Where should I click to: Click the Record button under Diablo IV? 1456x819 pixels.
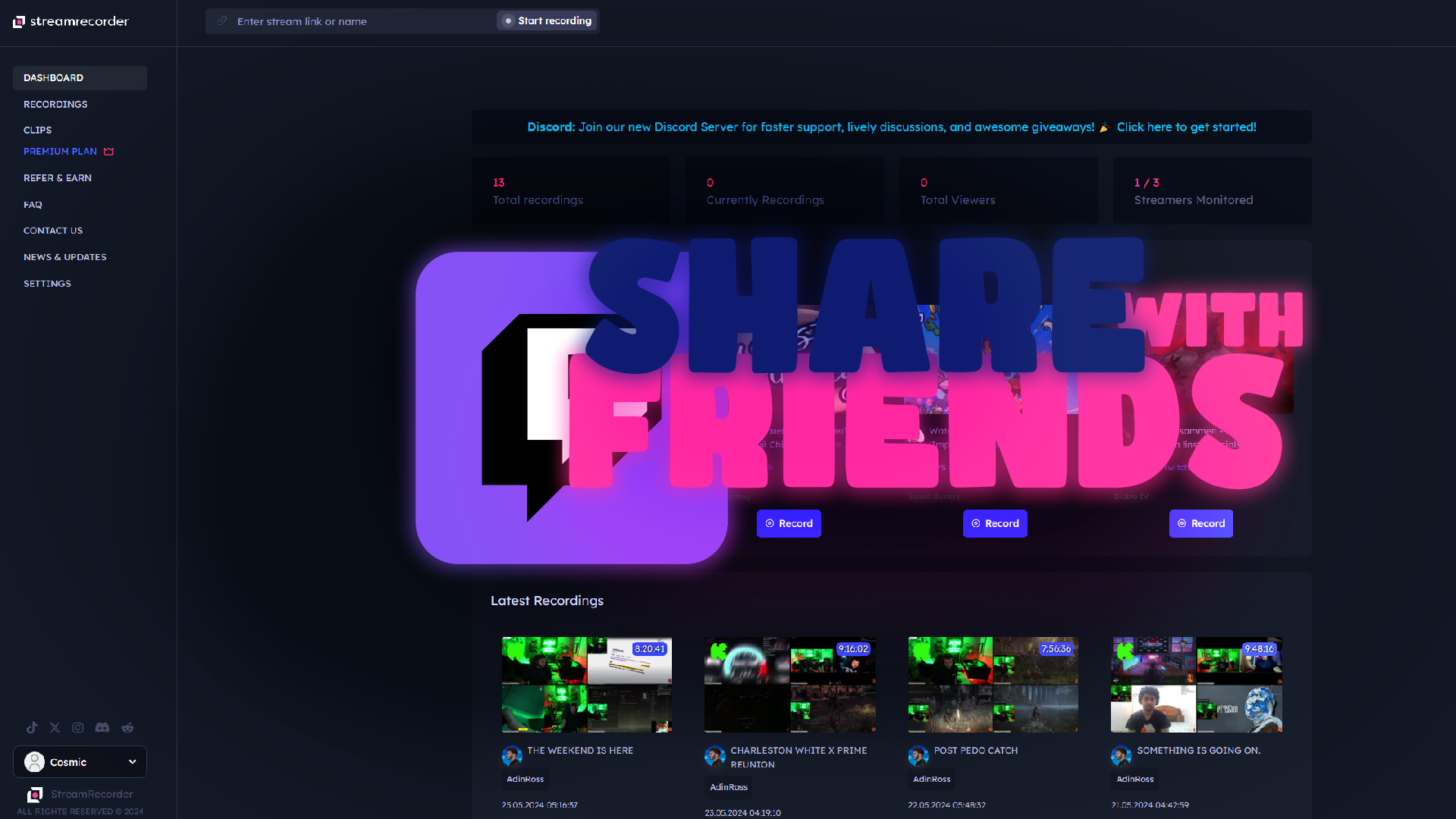(x=1201, y=523)
